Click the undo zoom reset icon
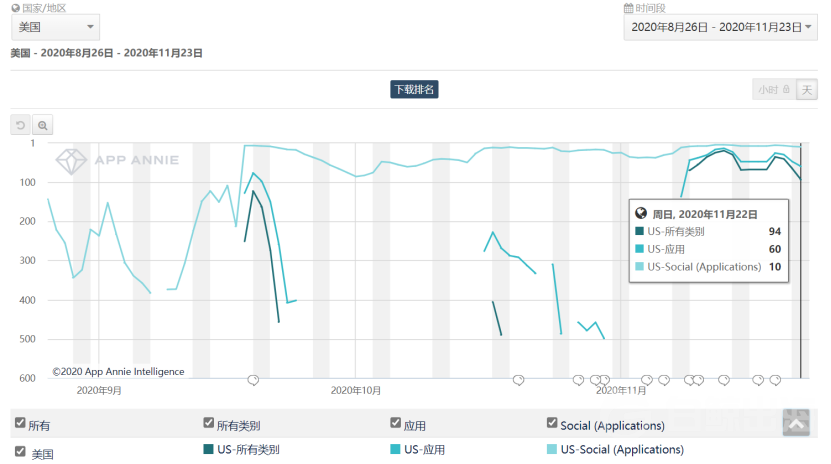Image resolution: width=831 pixels, height=464 pixels. click(x=21, y=125)
